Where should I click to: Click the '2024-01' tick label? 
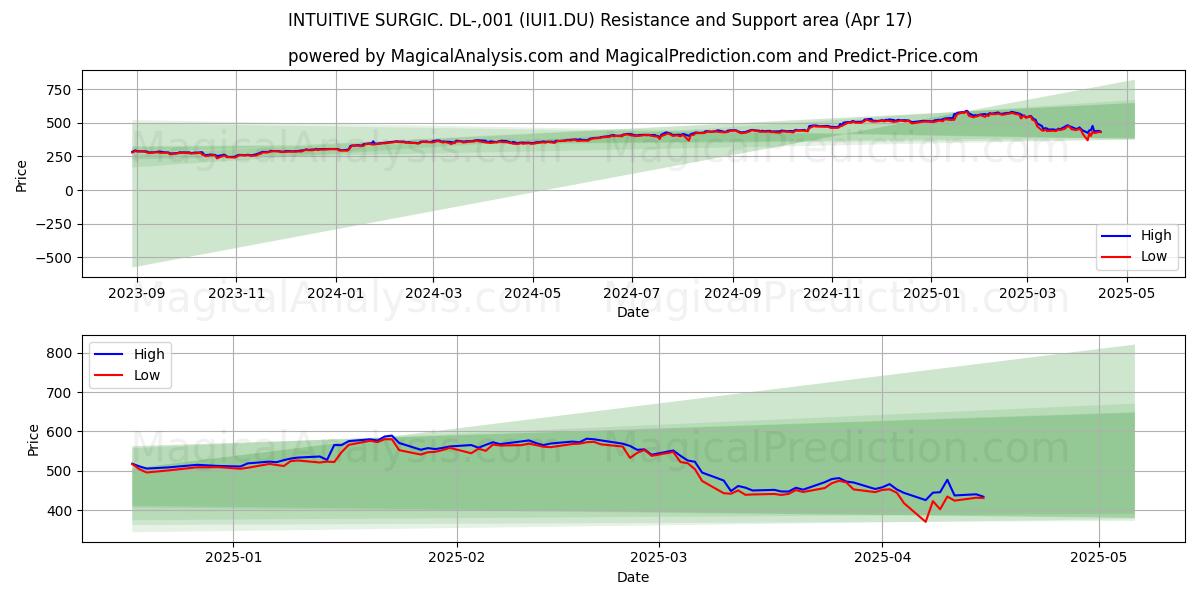[x=335, y=292]
